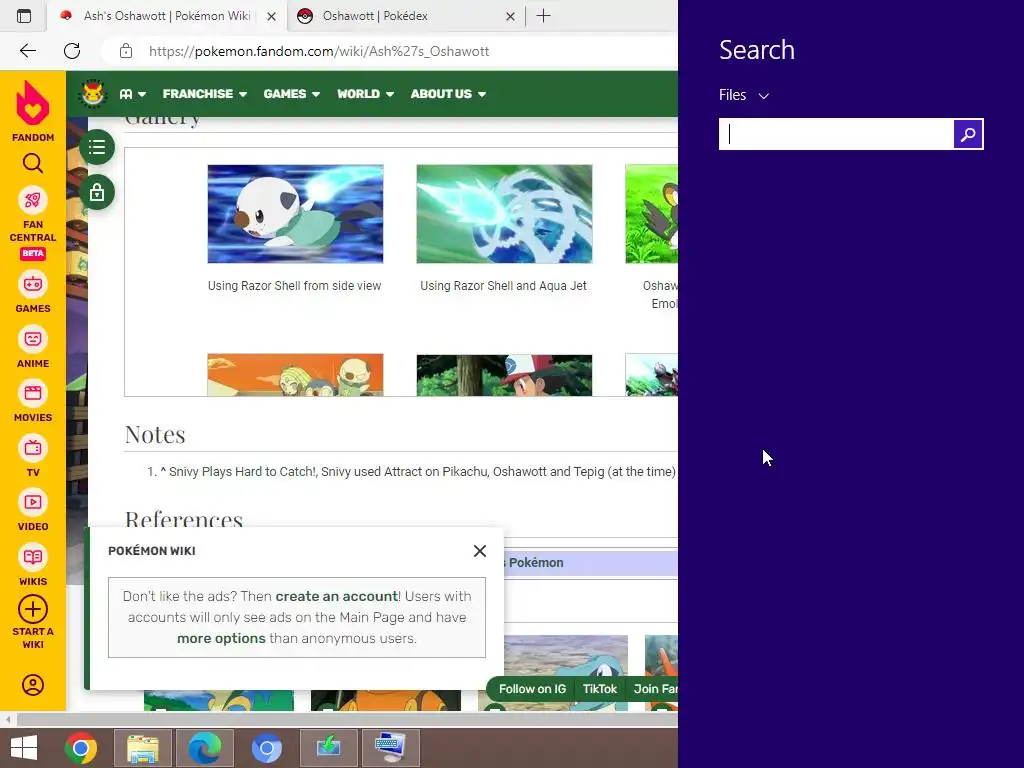
Task: Open the Games sidebar section
Action: click(x=33, y=293)
